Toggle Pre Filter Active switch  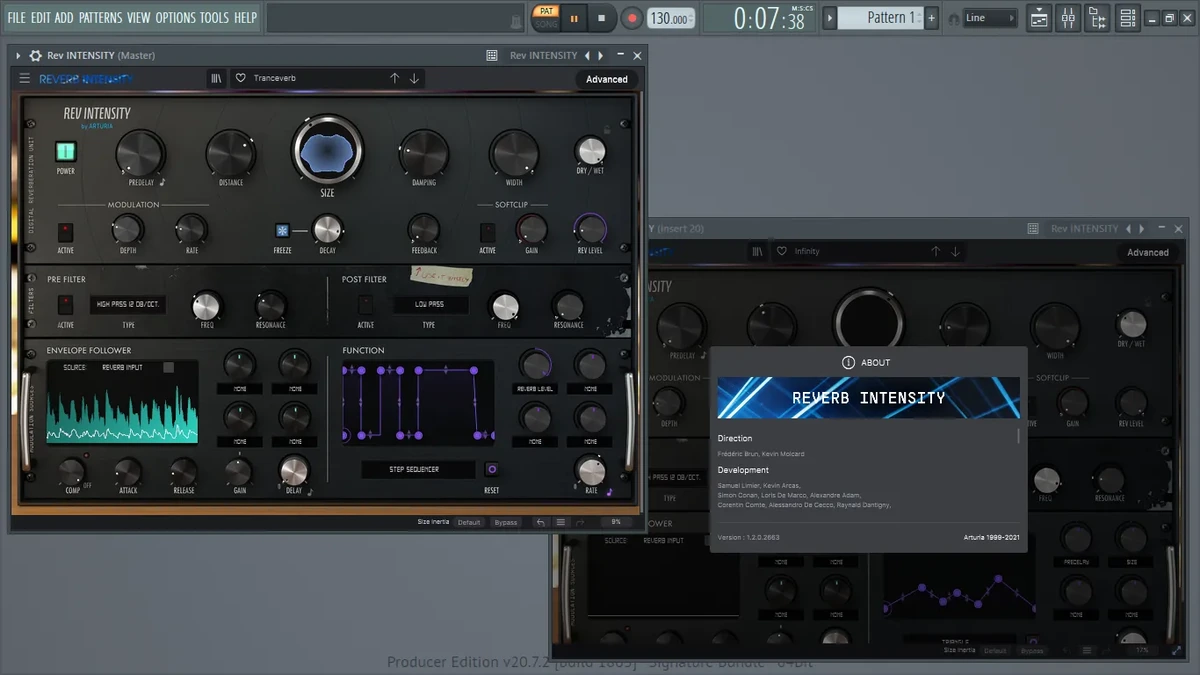tap(65, 306)
